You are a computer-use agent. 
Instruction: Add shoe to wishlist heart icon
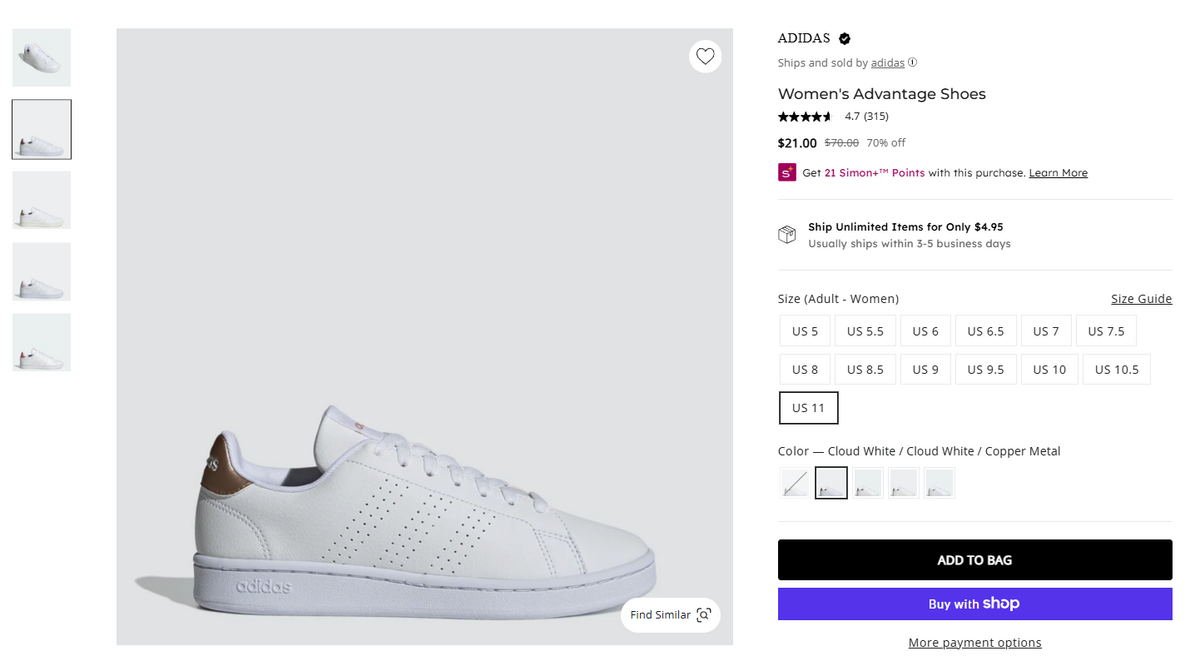tap(705, 57)
